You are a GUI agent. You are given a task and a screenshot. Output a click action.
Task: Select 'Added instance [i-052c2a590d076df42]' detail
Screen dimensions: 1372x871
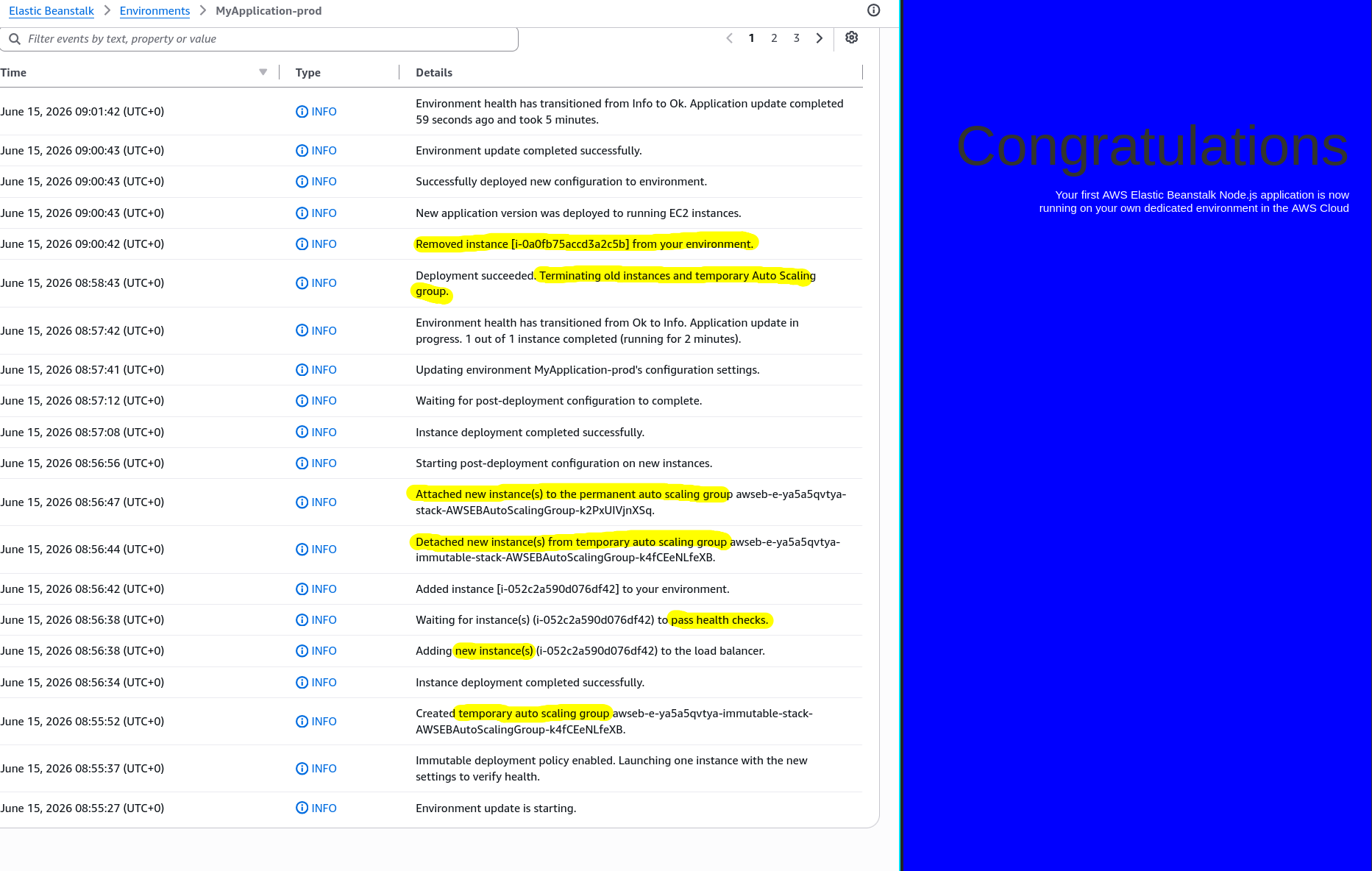[572, 589]
